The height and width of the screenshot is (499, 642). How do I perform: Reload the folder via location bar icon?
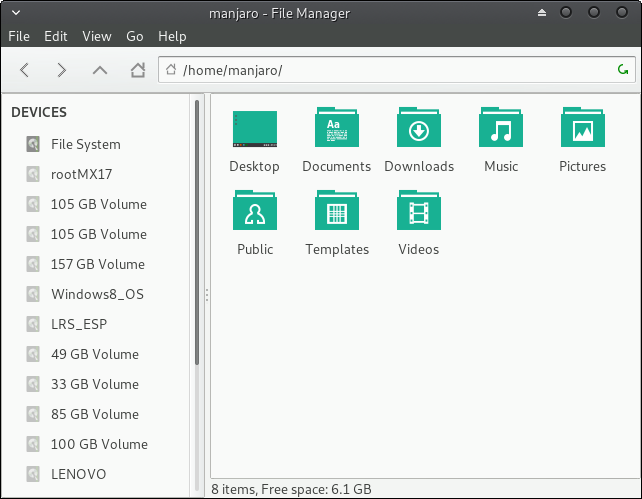coord(623,70)
